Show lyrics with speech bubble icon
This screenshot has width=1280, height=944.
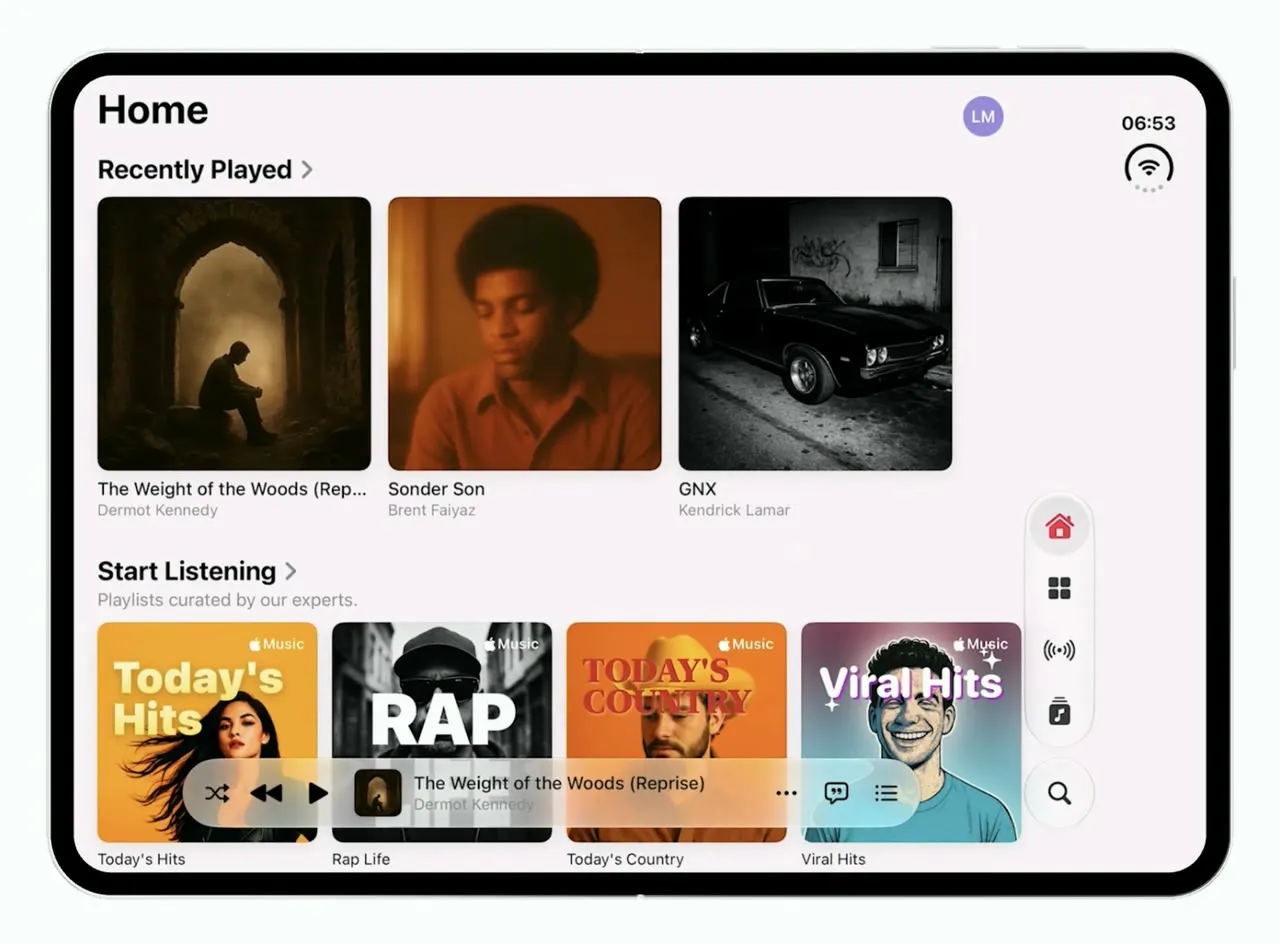(x=836, y=793)
